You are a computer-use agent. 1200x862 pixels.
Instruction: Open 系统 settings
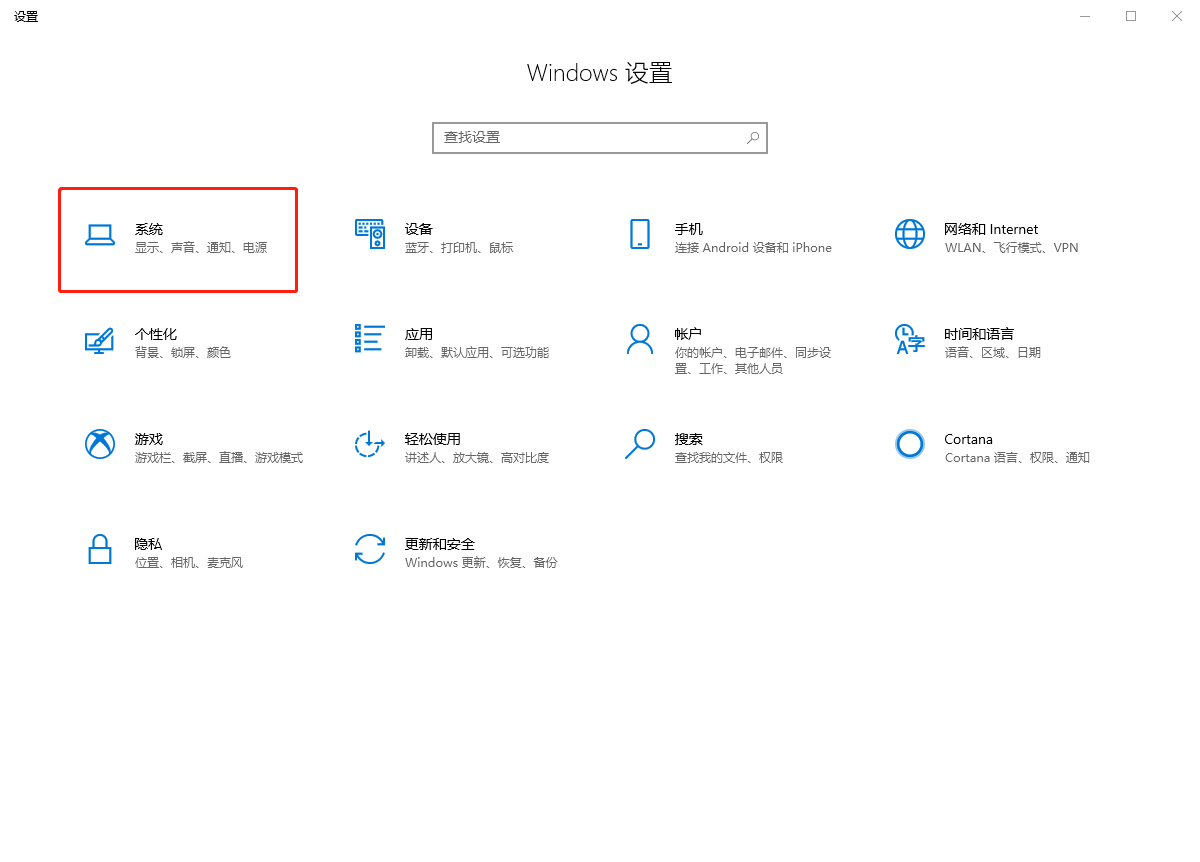178,238
